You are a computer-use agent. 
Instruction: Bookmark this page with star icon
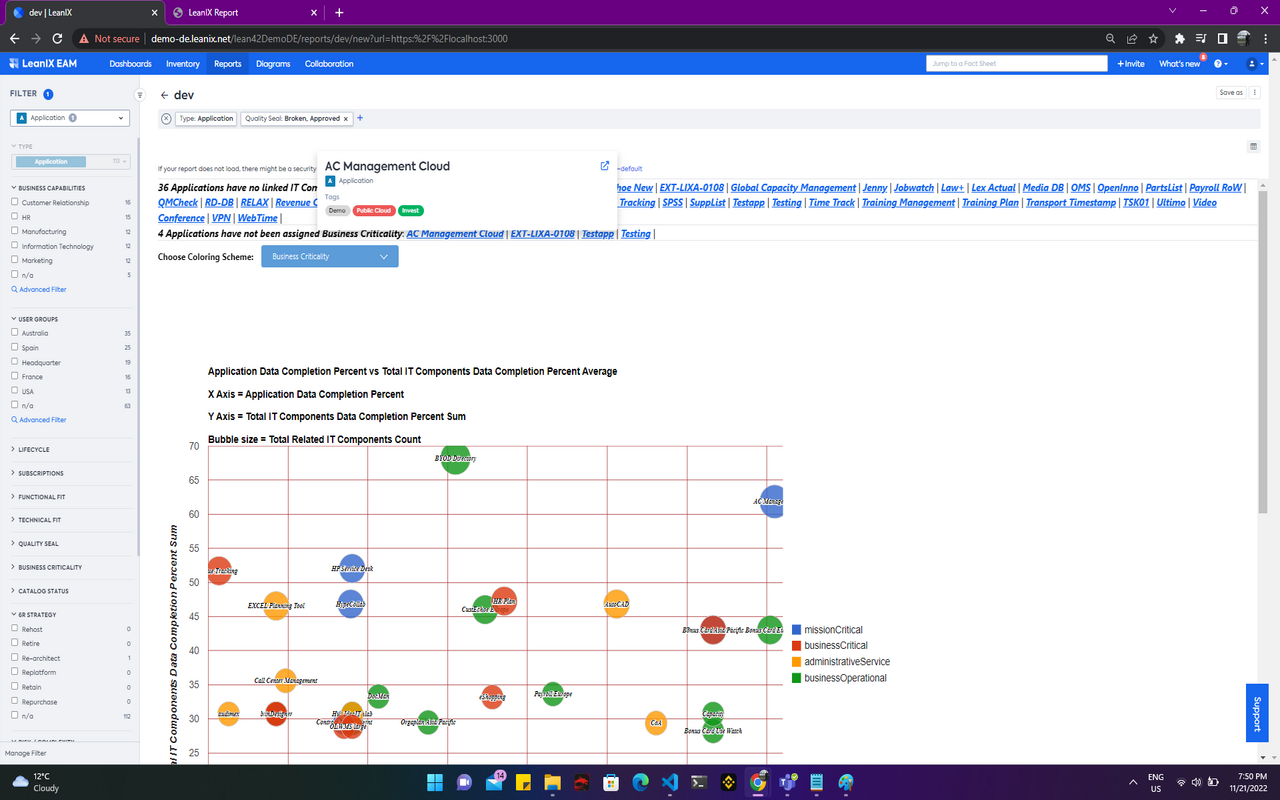1153,38
